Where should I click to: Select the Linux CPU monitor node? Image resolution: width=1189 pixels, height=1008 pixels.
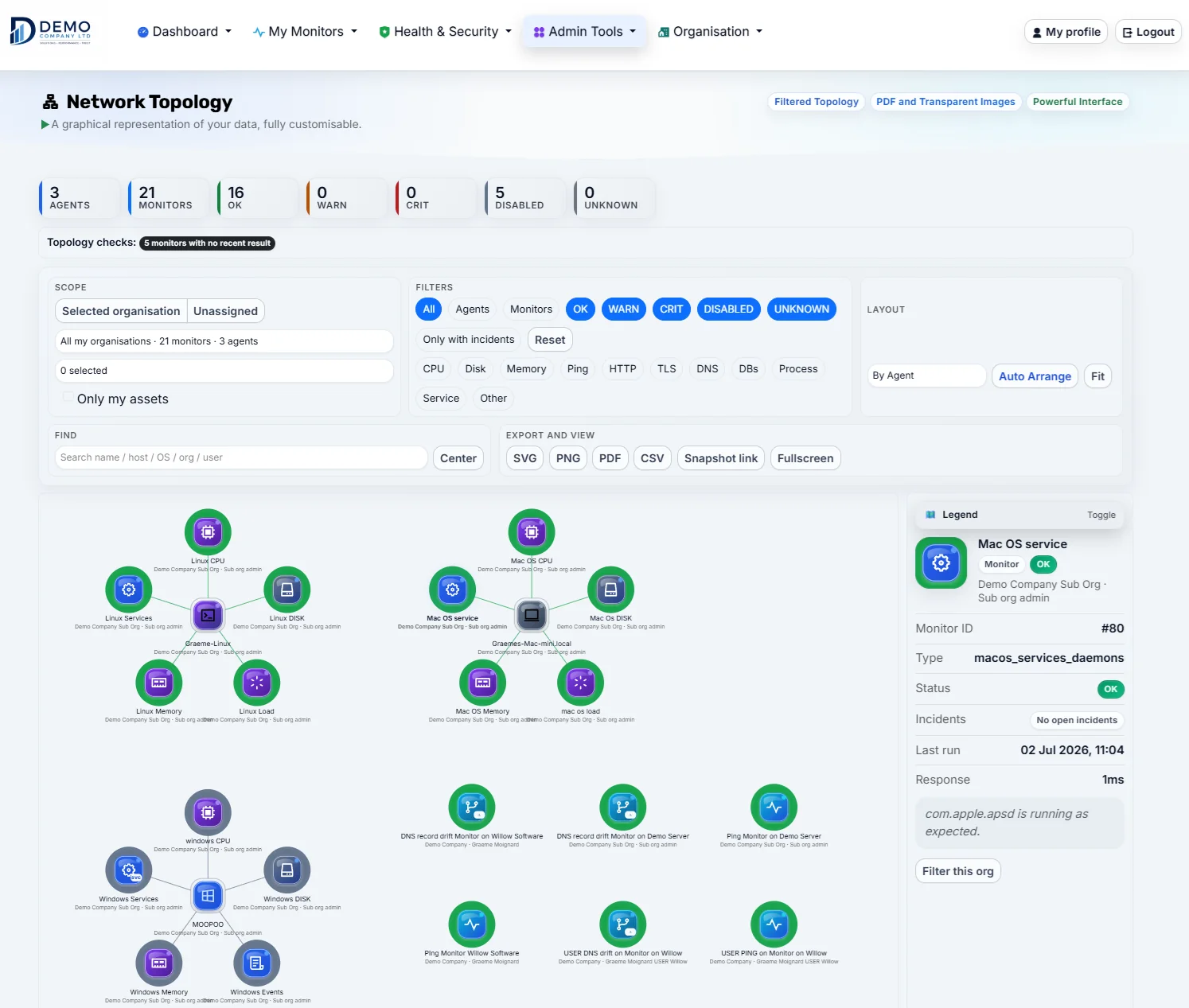click(208, 531)
